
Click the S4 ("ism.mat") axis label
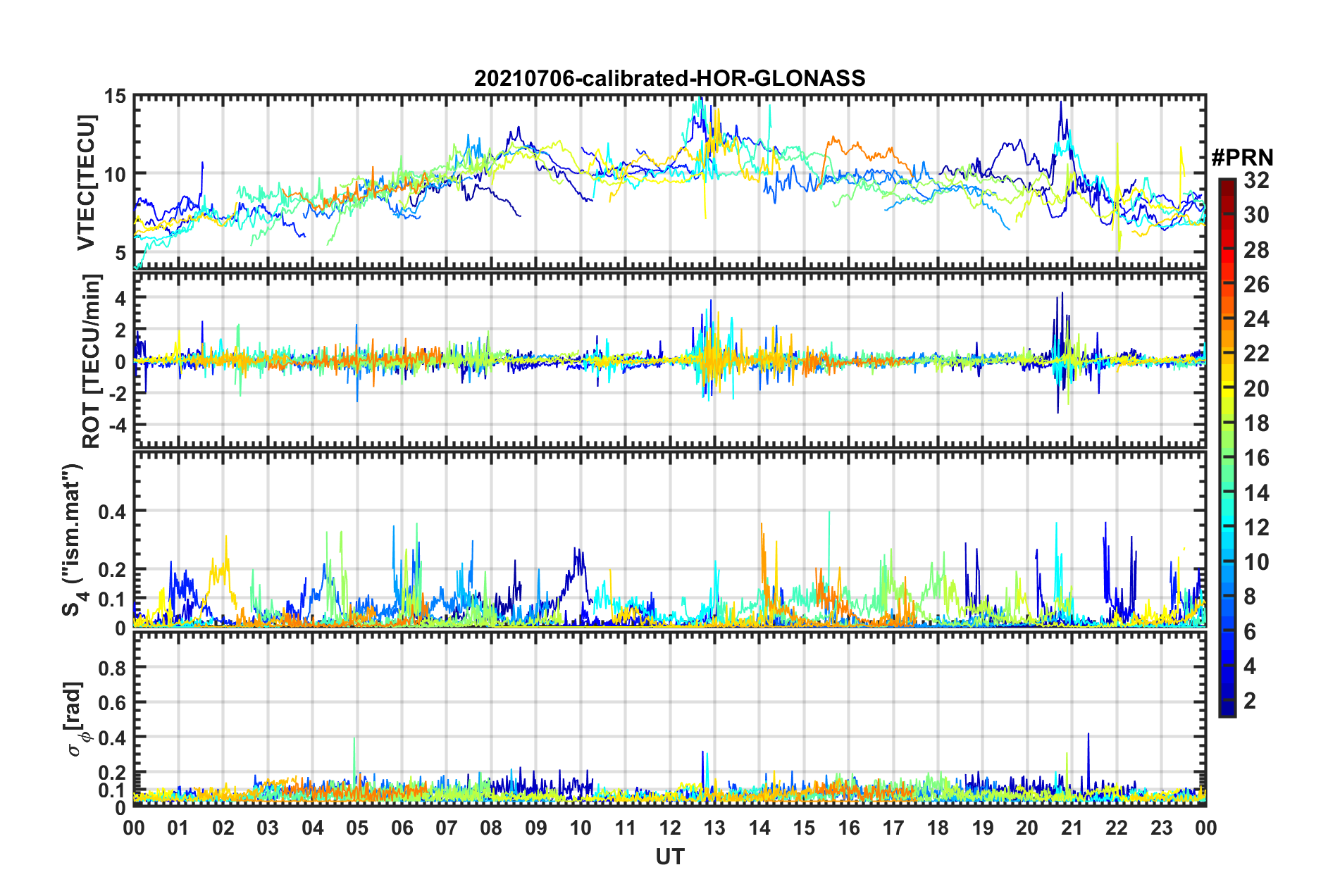click(x=72, y=540)
